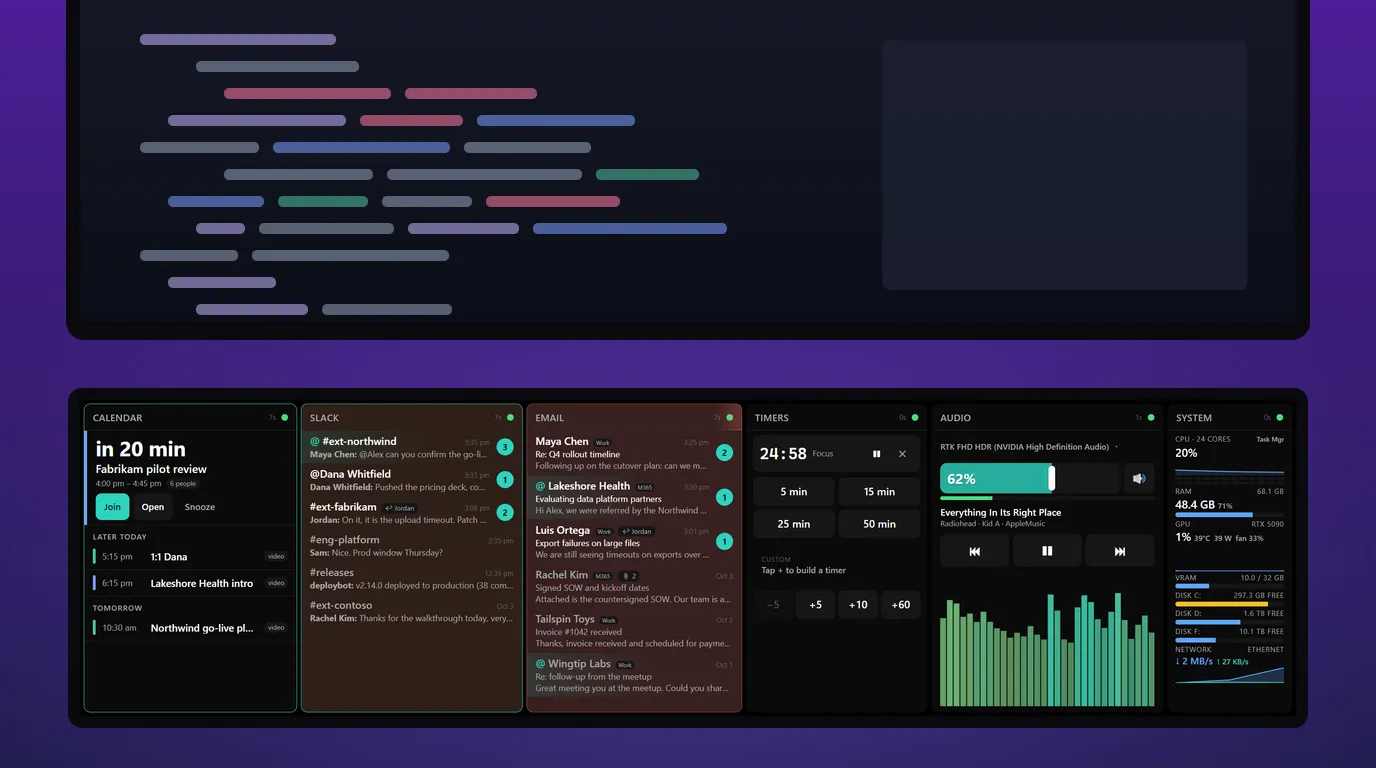Open the #eng-platform Slack channel

(x=412, y=546)
